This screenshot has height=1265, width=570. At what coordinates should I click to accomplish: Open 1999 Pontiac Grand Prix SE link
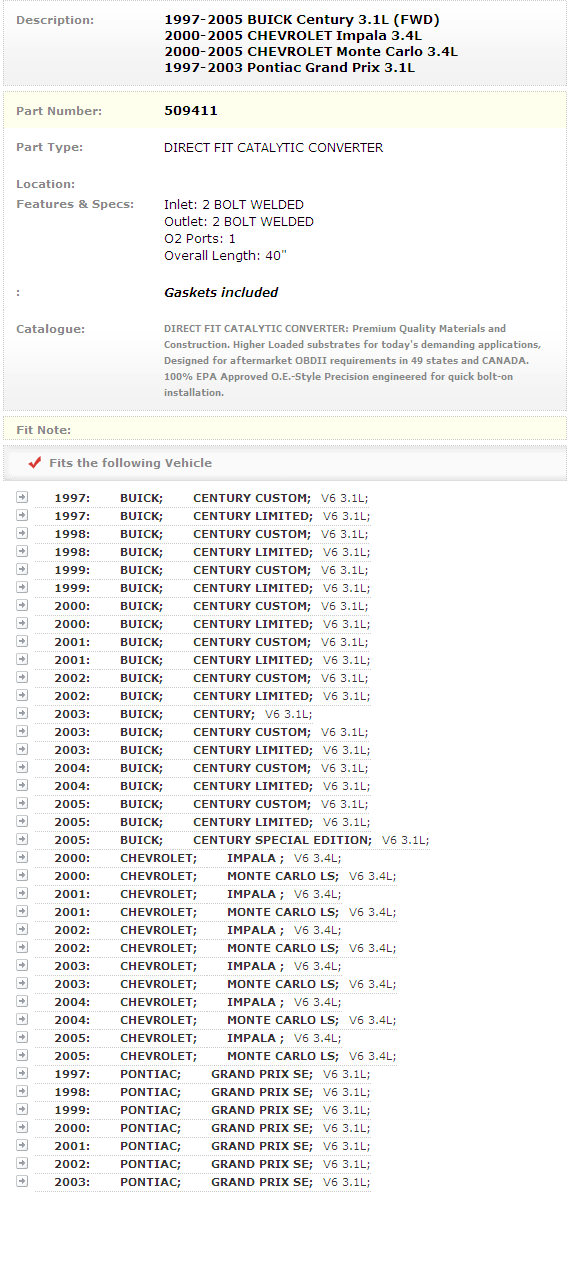203,1110
